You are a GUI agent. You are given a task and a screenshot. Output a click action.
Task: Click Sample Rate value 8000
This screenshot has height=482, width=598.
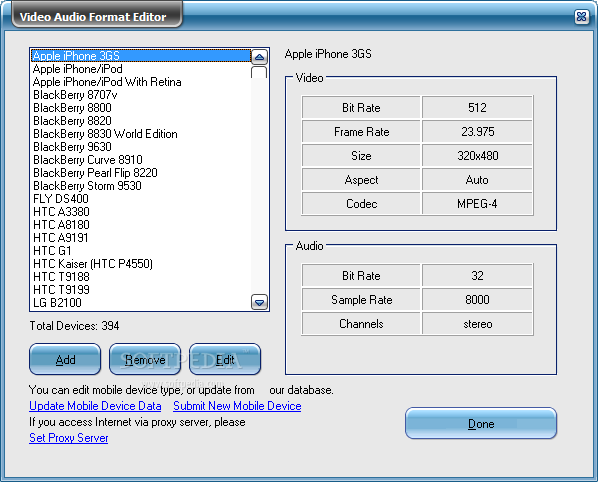[x=477, y=300]
